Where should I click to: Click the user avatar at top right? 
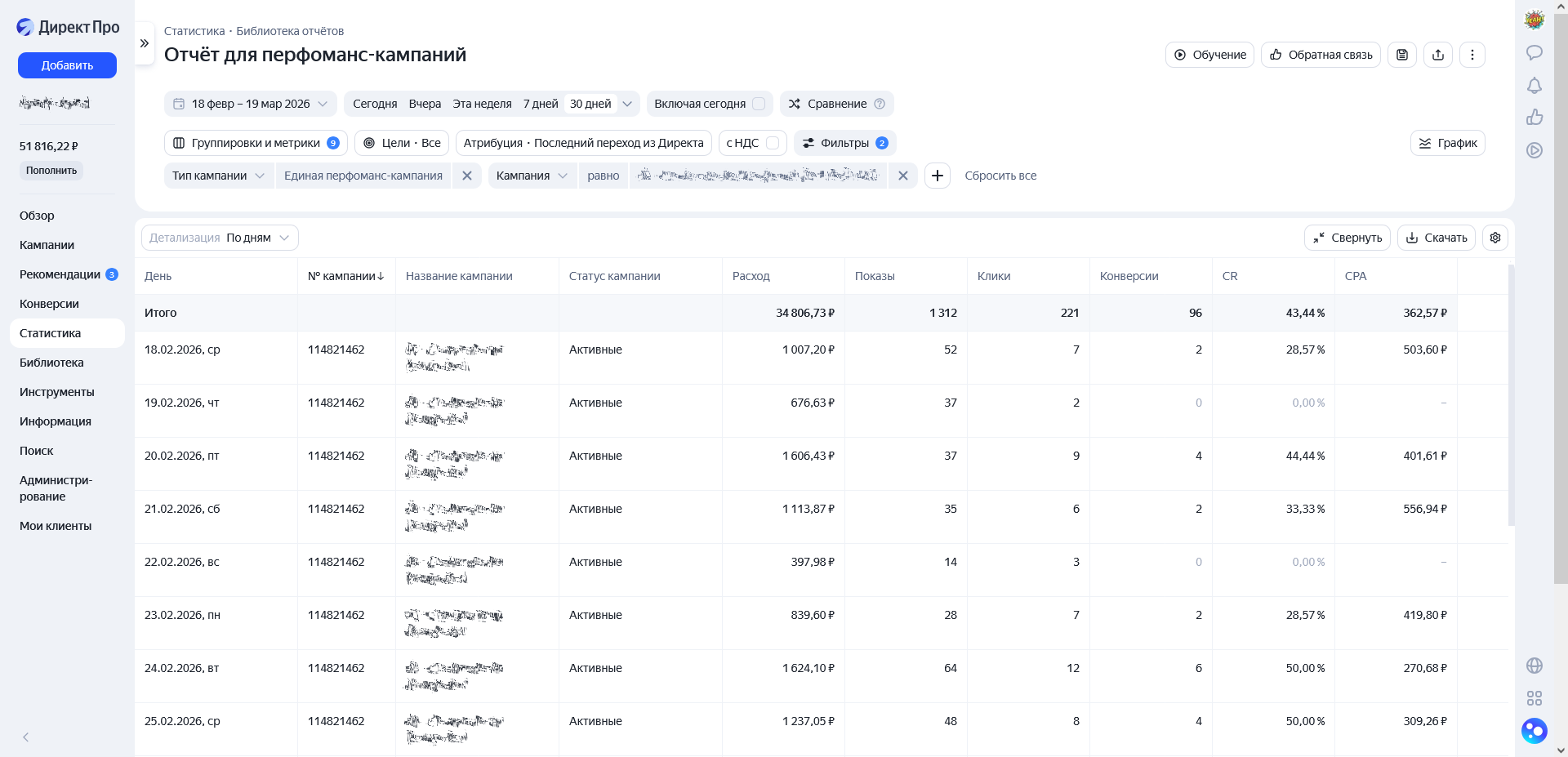click(x=1535, y=20)
